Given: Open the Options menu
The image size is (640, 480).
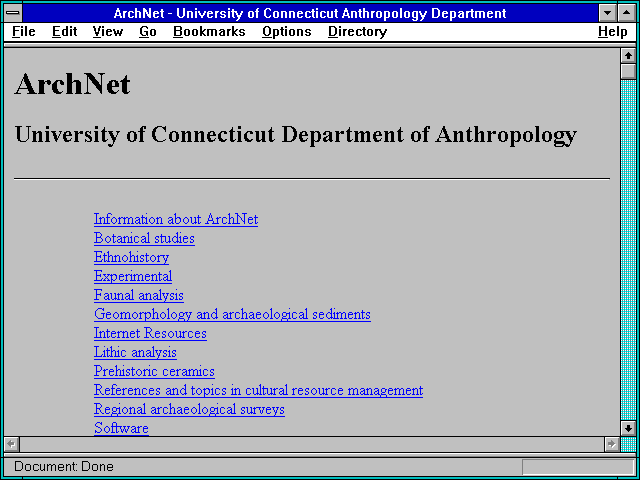Looking at the screenshot, I should (287, 32).
